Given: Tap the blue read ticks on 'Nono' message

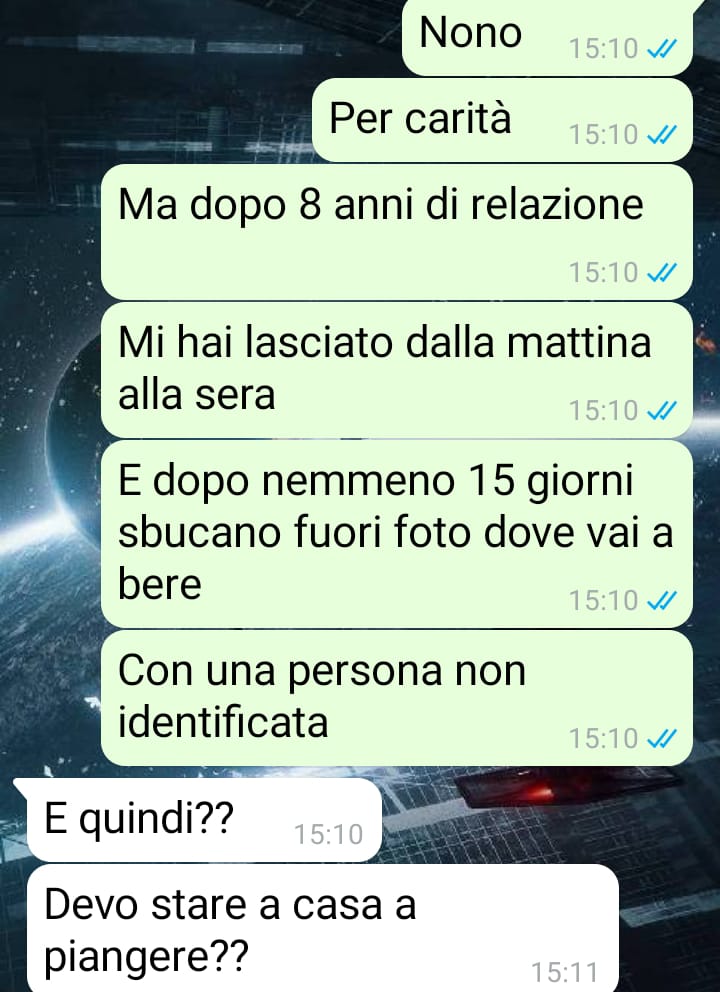Looking at the screenshot, I should 662,49.
